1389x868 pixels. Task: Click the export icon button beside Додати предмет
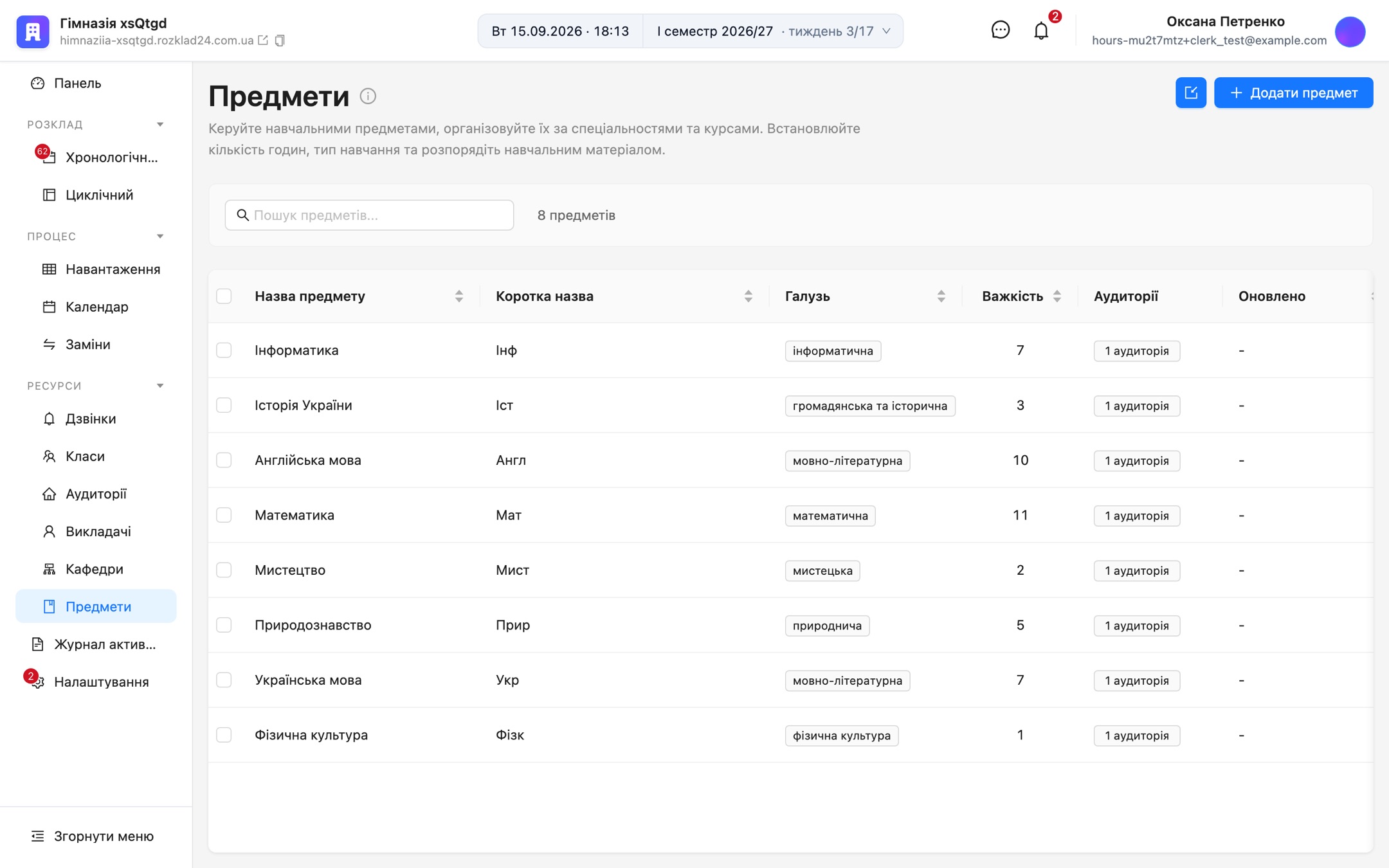[x=1190, y=93]
